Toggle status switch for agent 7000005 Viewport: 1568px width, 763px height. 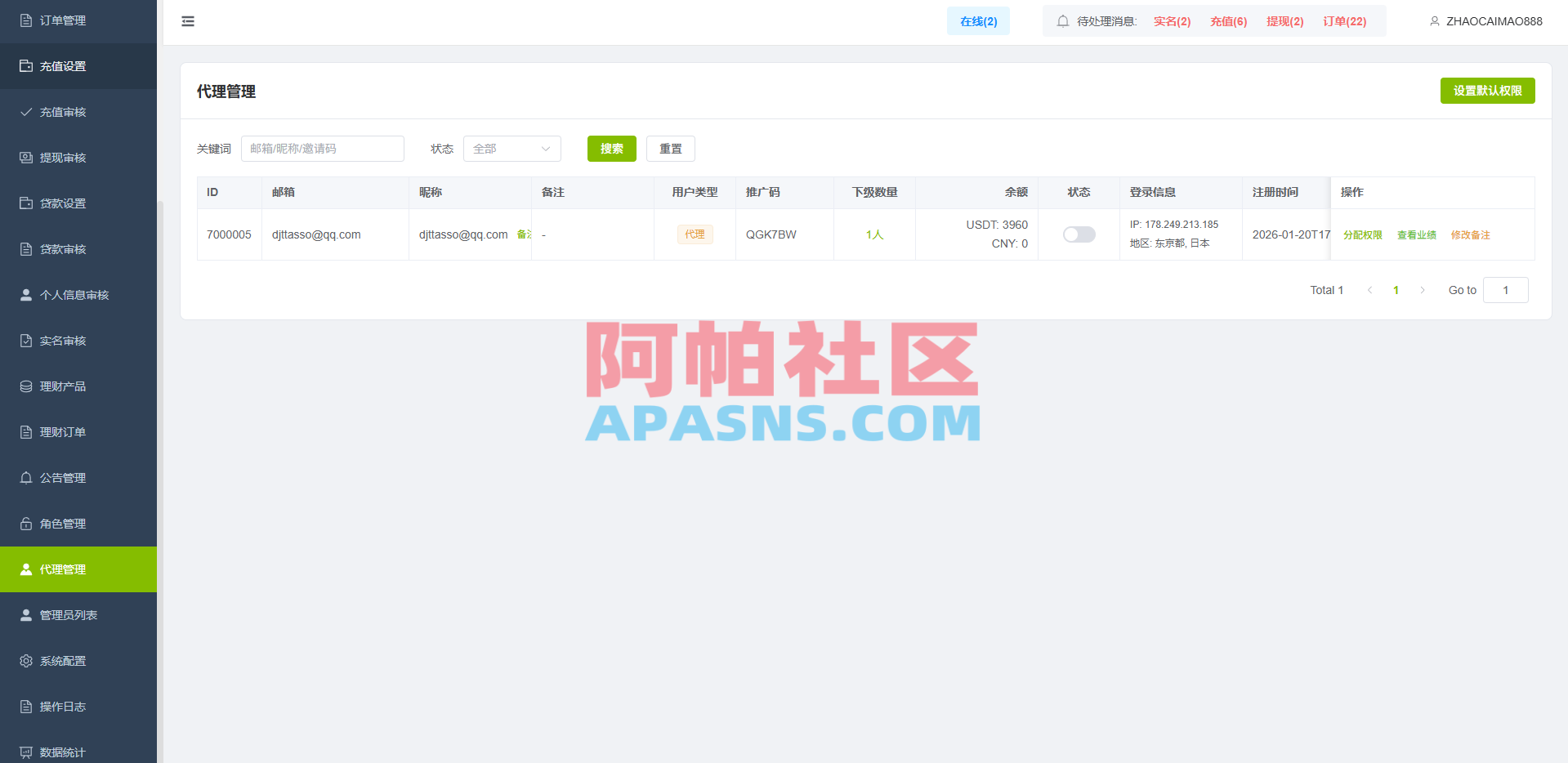1079,234
